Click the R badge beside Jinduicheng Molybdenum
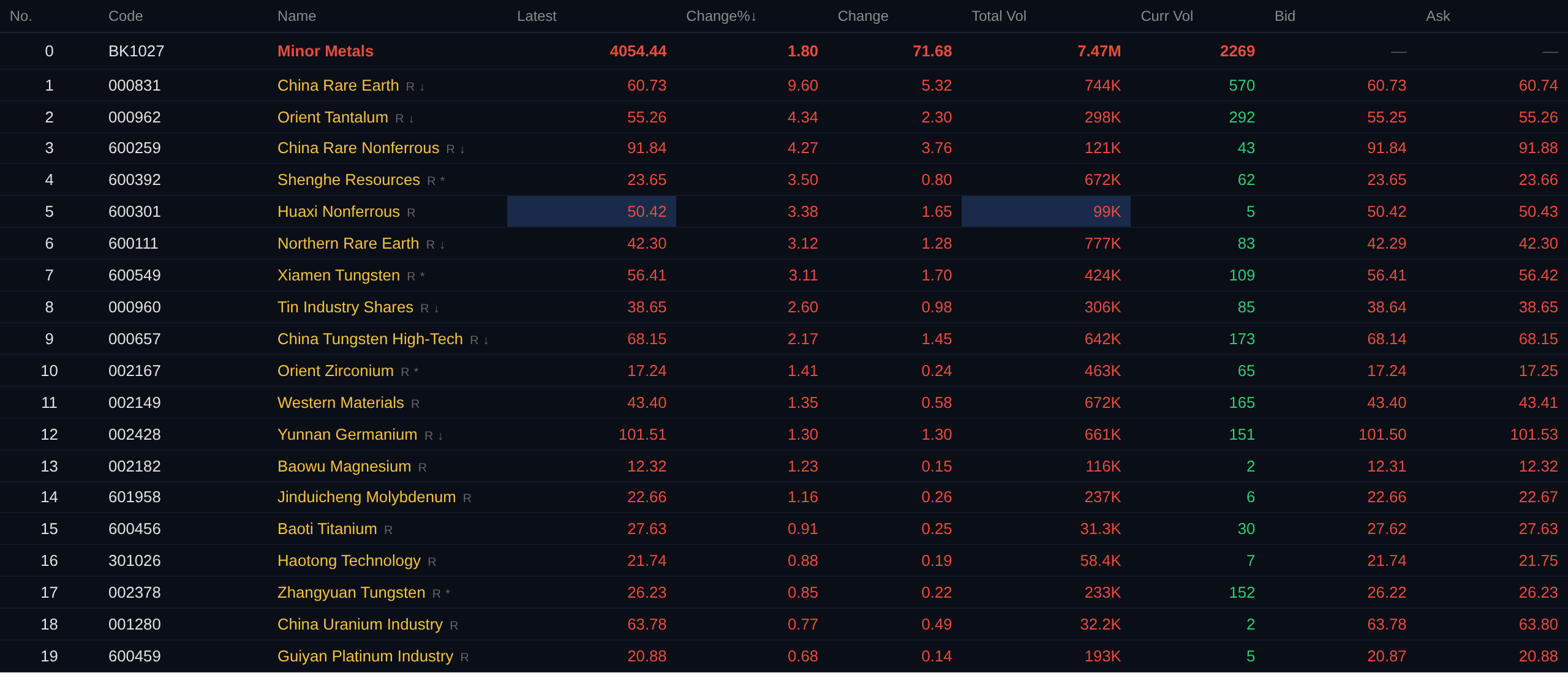Screen dimensions: 1568x681 tap(467, 499)
